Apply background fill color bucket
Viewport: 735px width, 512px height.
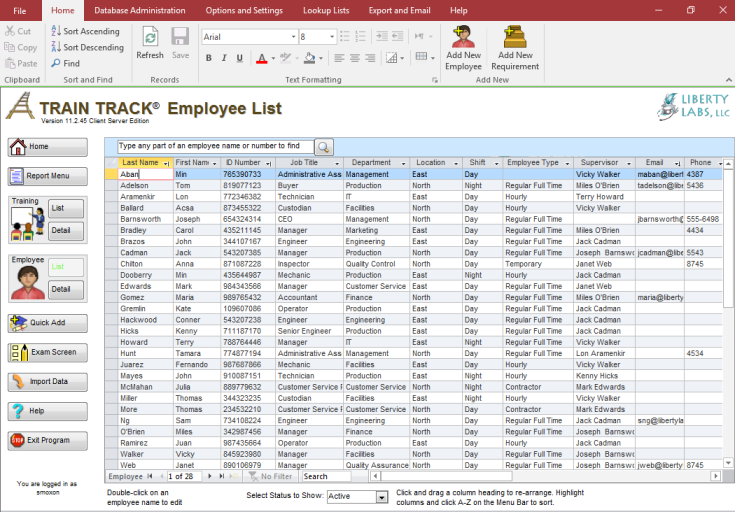[309, 58]
